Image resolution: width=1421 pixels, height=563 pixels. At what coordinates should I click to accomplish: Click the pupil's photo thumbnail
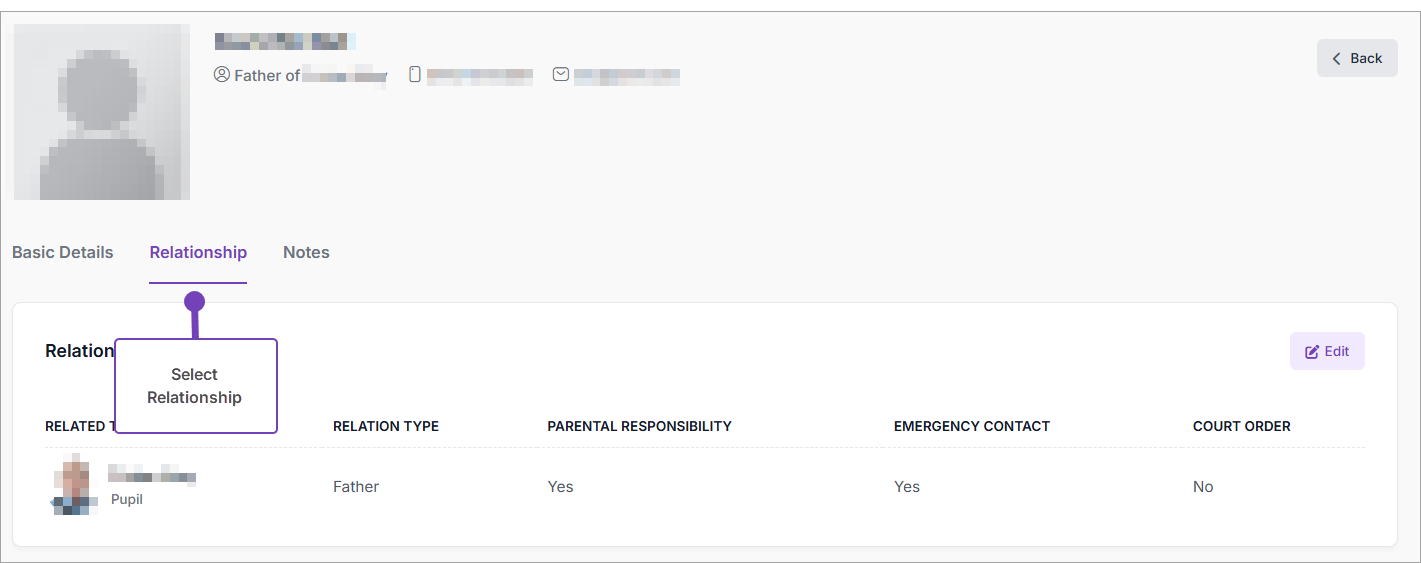pyautogui.click(x=74, y=487)
